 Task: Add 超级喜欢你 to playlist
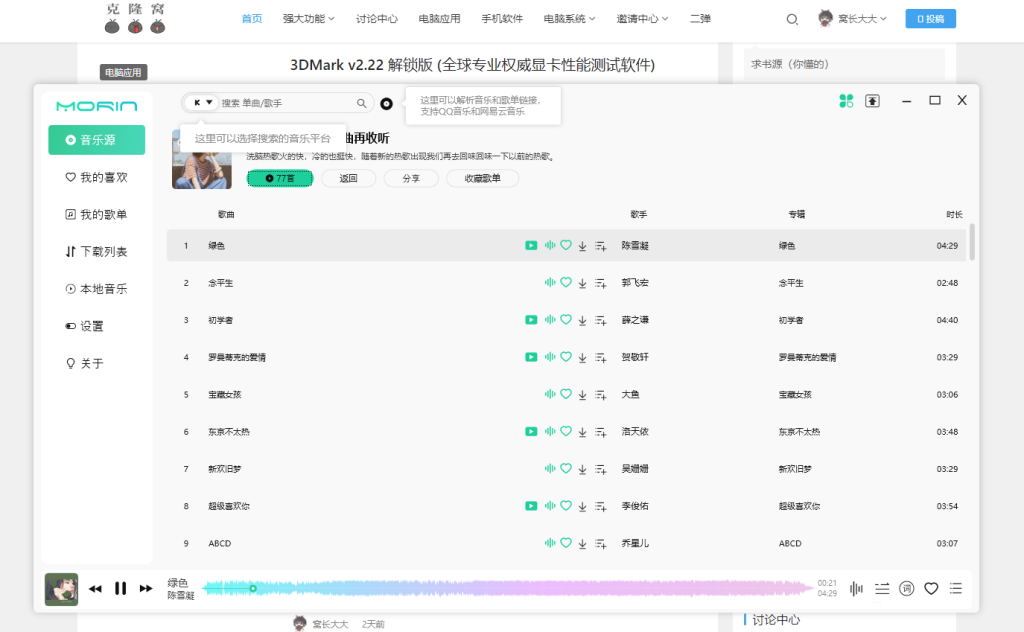coord(600,506)
